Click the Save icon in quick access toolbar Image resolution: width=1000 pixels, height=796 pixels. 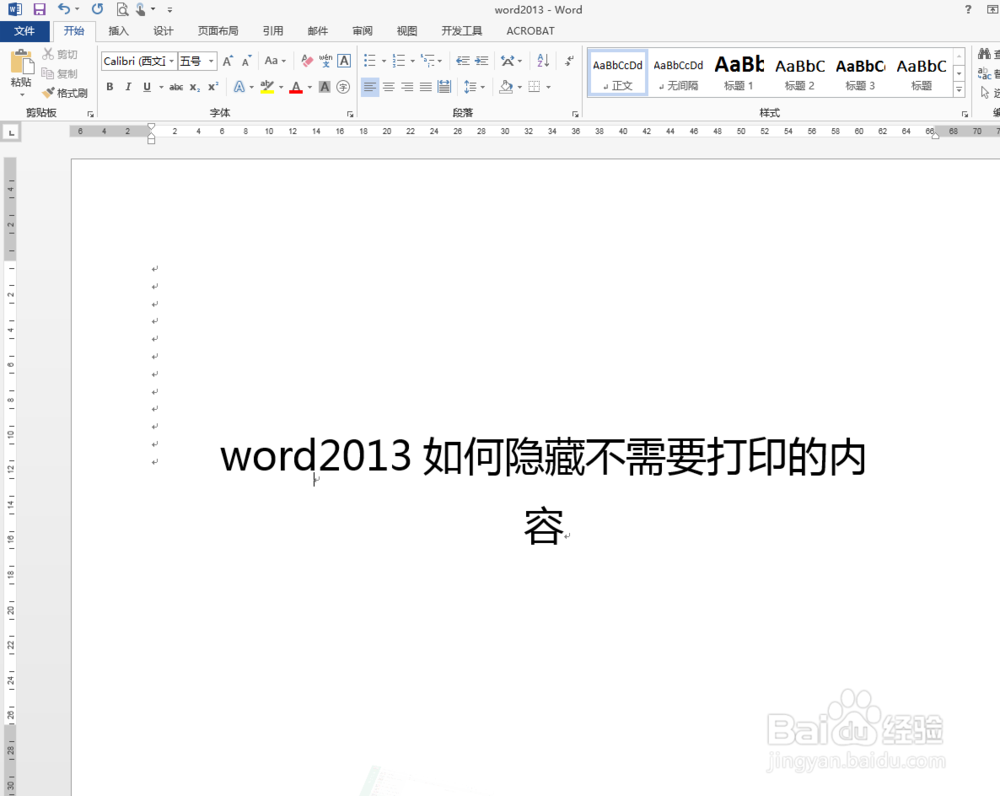pos(40,9)
